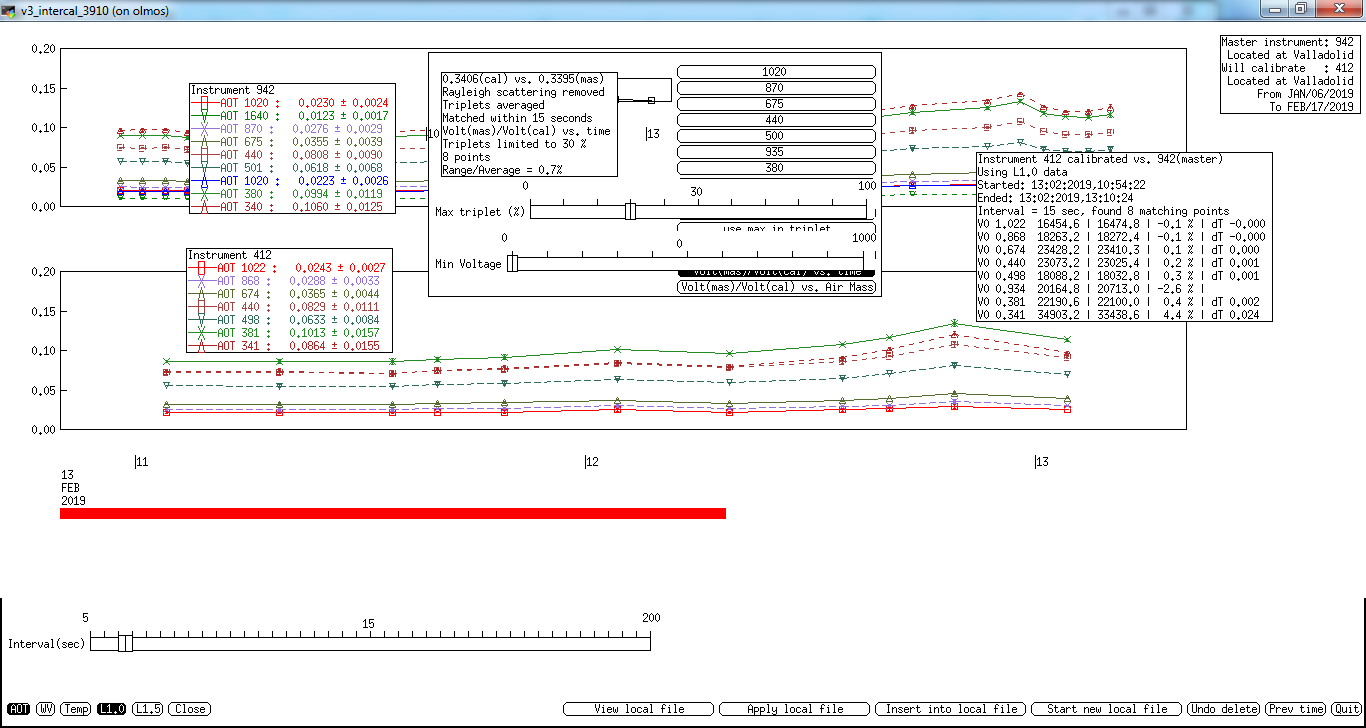
Task: Click the value '0.0223 ± 0.0026' in 942 legend
Action: pyautogui.click(x=343, y=181)
